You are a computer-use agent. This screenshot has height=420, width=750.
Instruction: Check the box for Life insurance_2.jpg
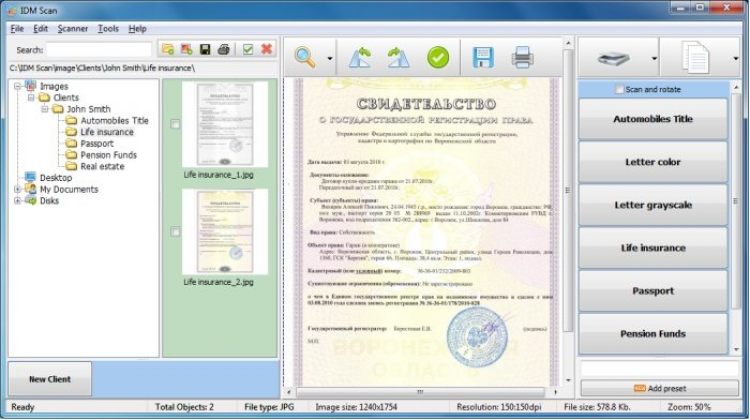click(x=176, y=232)
